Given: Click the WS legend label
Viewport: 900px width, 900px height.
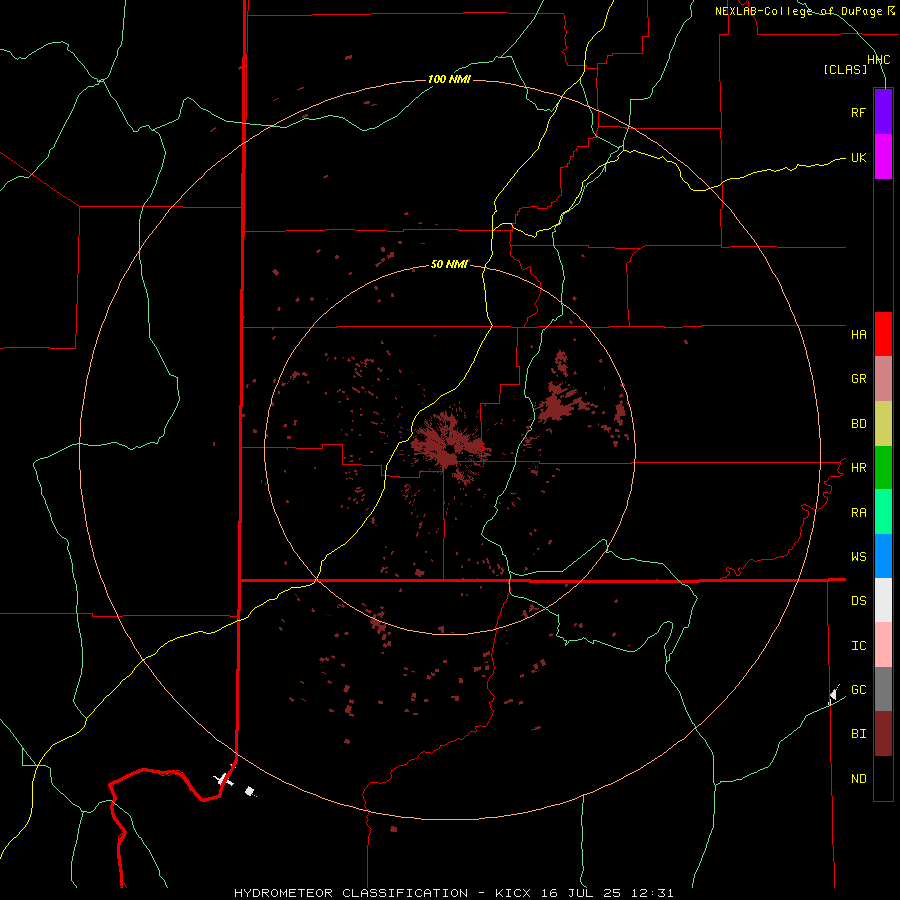Looking at the screenshot, I should coord(858,557).
